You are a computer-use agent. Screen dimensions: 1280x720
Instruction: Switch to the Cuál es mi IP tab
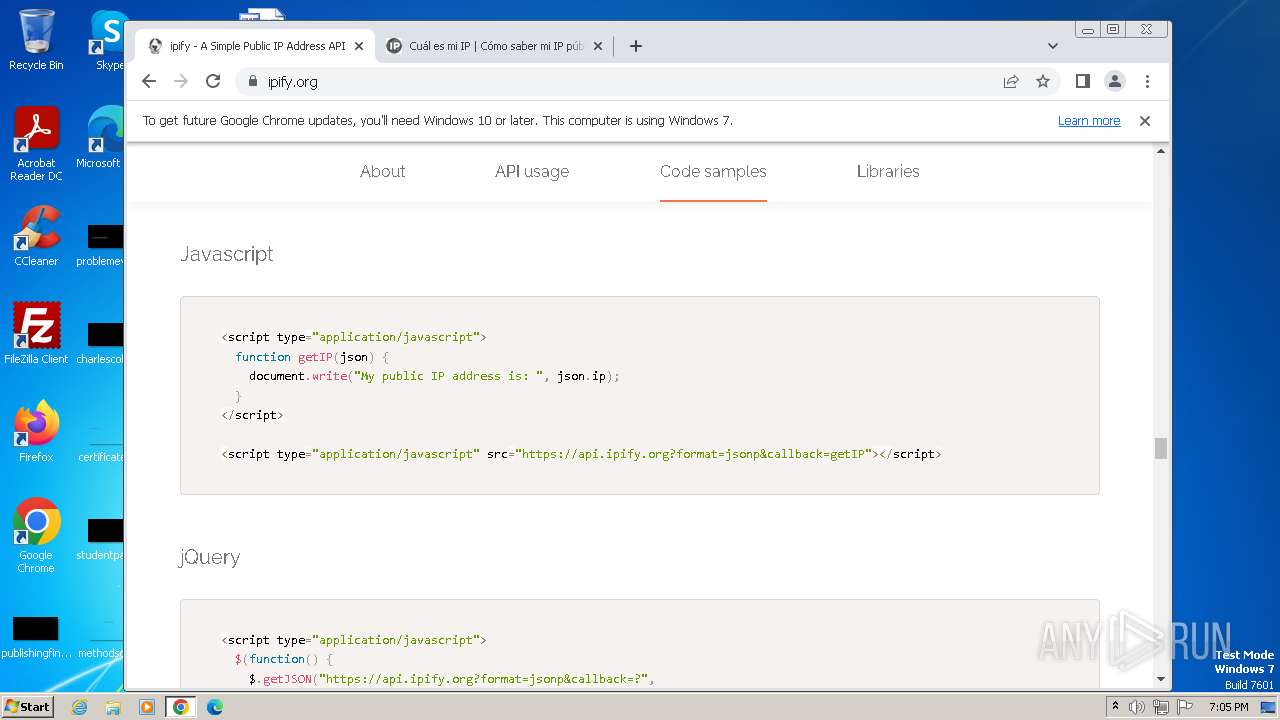tap(495, 46)
